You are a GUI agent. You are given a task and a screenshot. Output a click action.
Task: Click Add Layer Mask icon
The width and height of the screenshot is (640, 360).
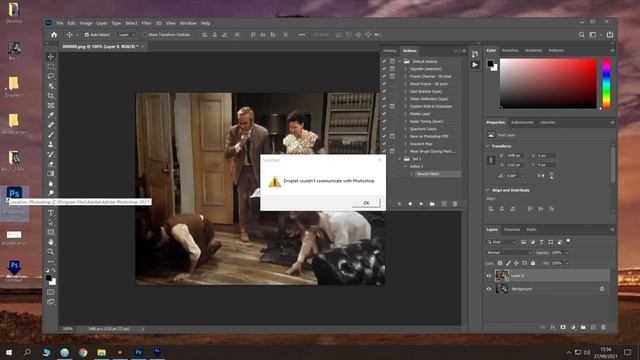tap(563, 327)
